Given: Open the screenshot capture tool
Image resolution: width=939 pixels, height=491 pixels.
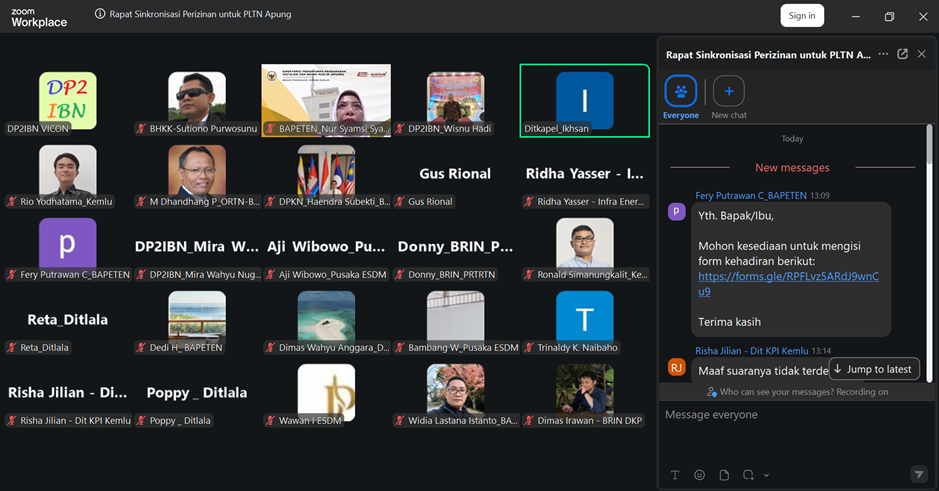Looking at the screenshot, I should (x=748, y=475).
